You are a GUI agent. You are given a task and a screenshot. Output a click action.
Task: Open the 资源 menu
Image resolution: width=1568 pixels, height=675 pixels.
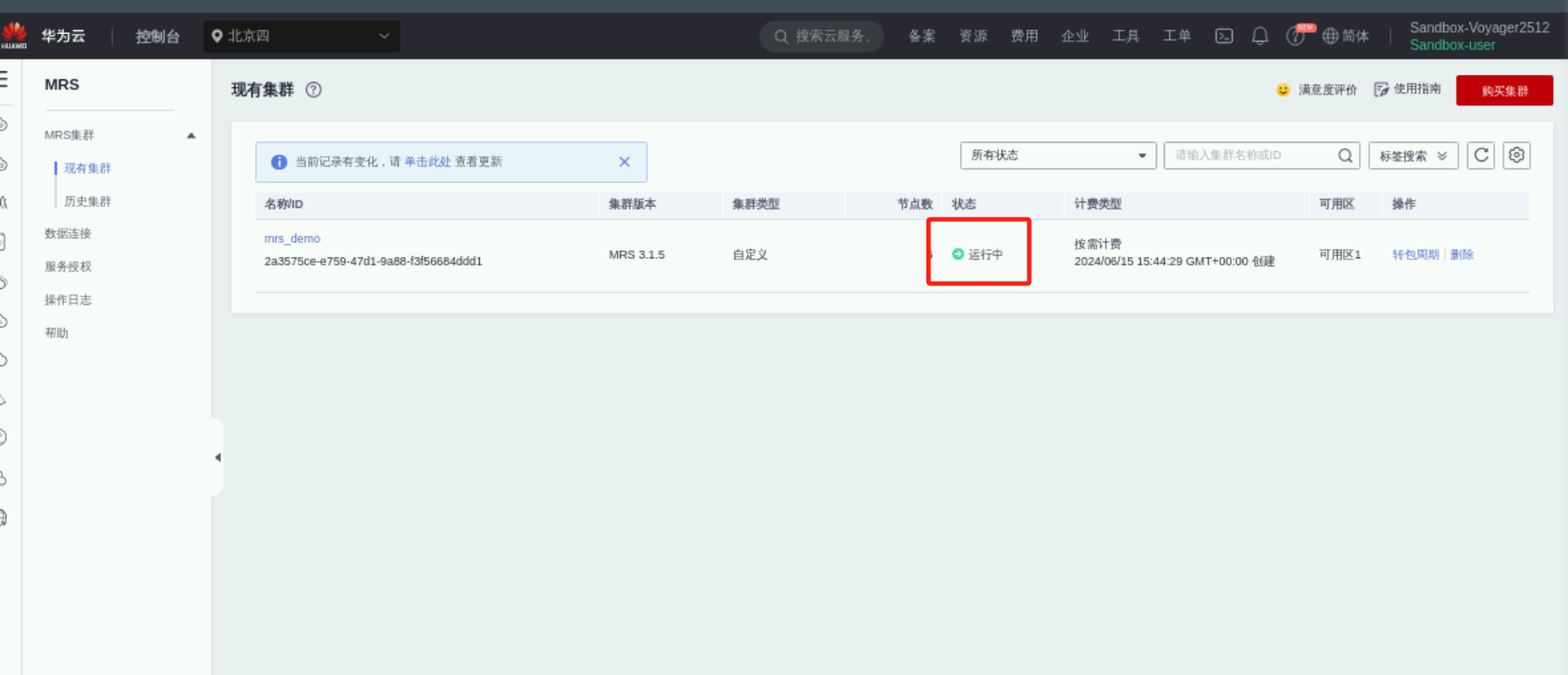coord(973,37)
